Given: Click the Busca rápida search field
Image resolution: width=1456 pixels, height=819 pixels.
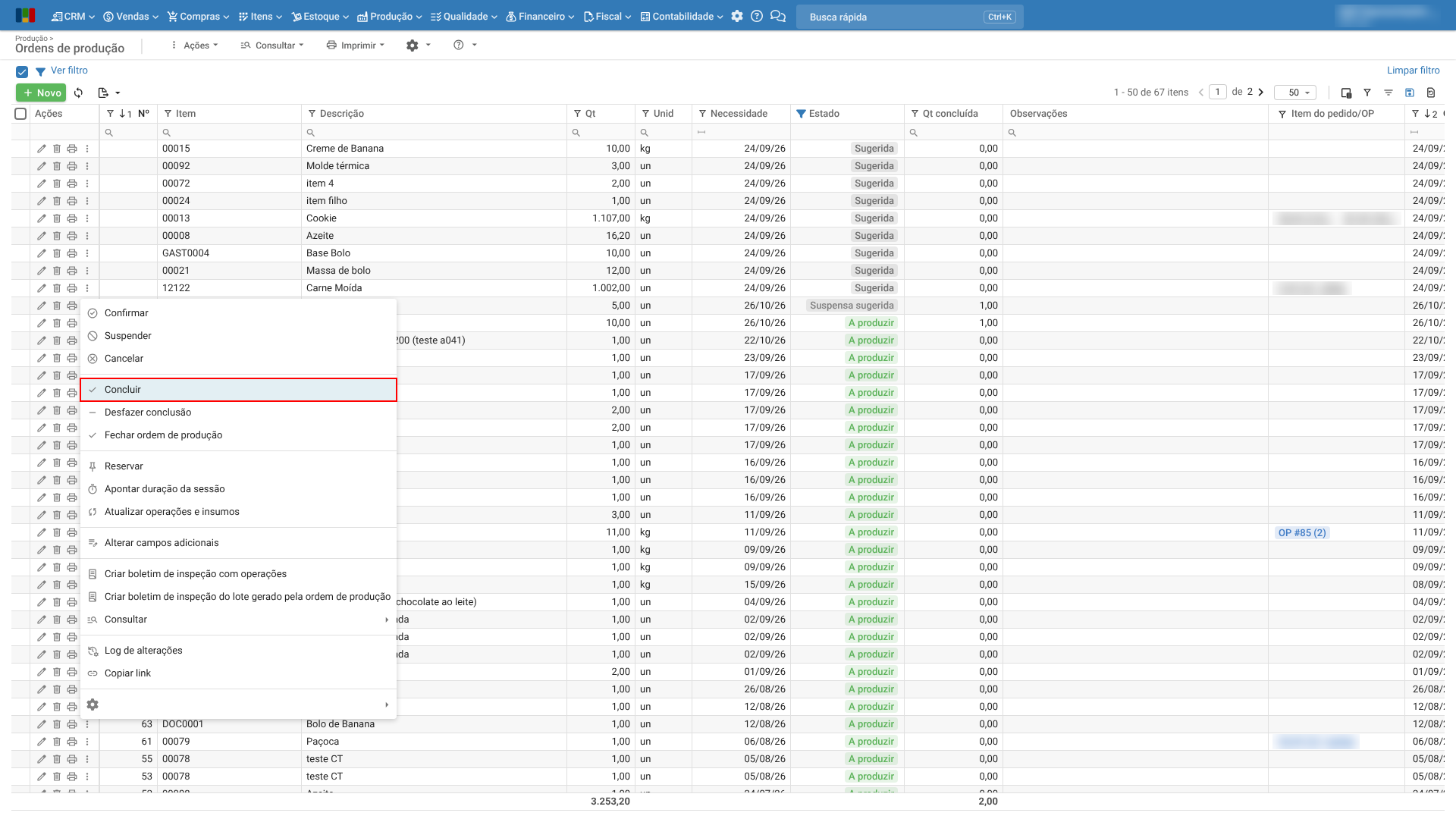Looking at the screenshot, I should [910, 17].
